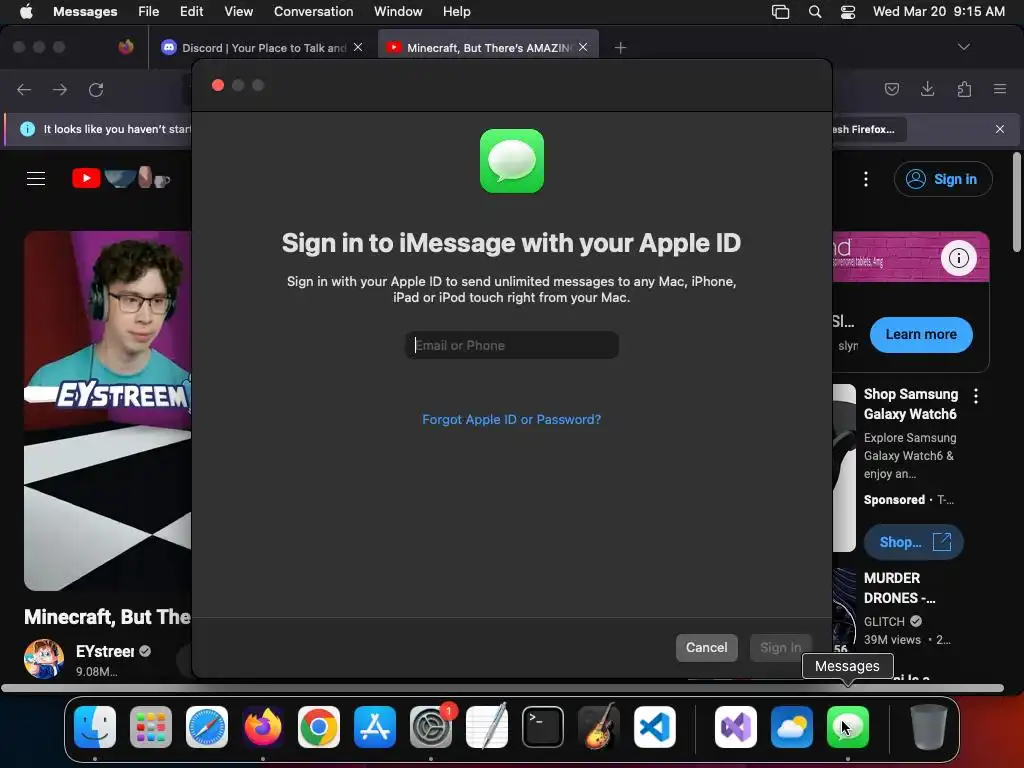Click the Email or Phone field

click(x=512, y=345)
